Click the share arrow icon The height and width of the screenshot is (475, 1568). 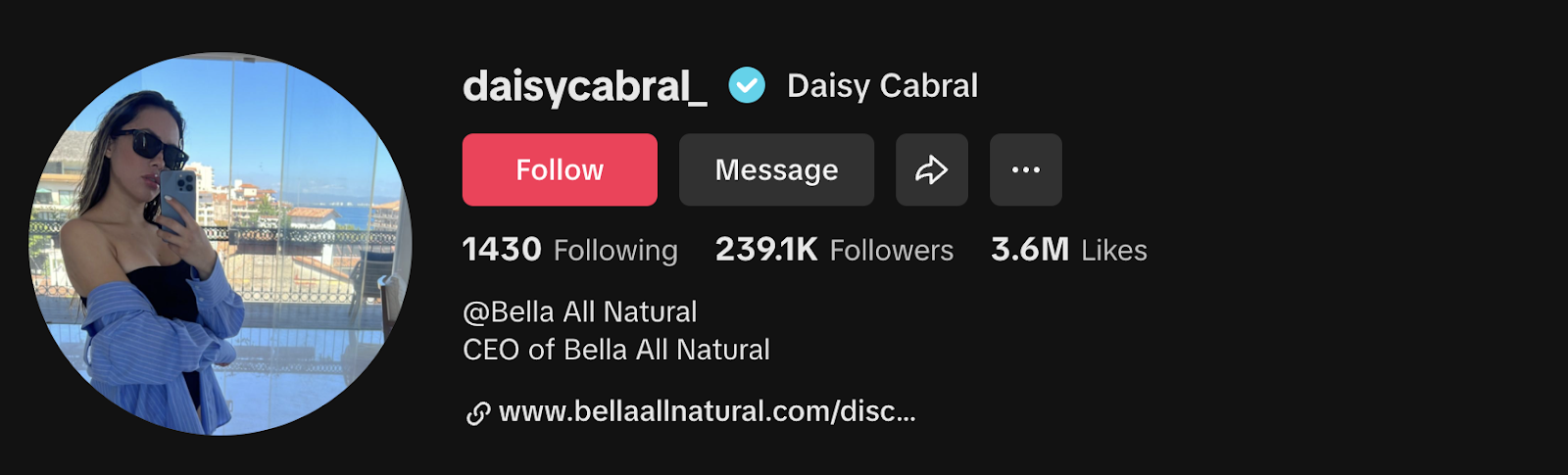click(931, 169)
